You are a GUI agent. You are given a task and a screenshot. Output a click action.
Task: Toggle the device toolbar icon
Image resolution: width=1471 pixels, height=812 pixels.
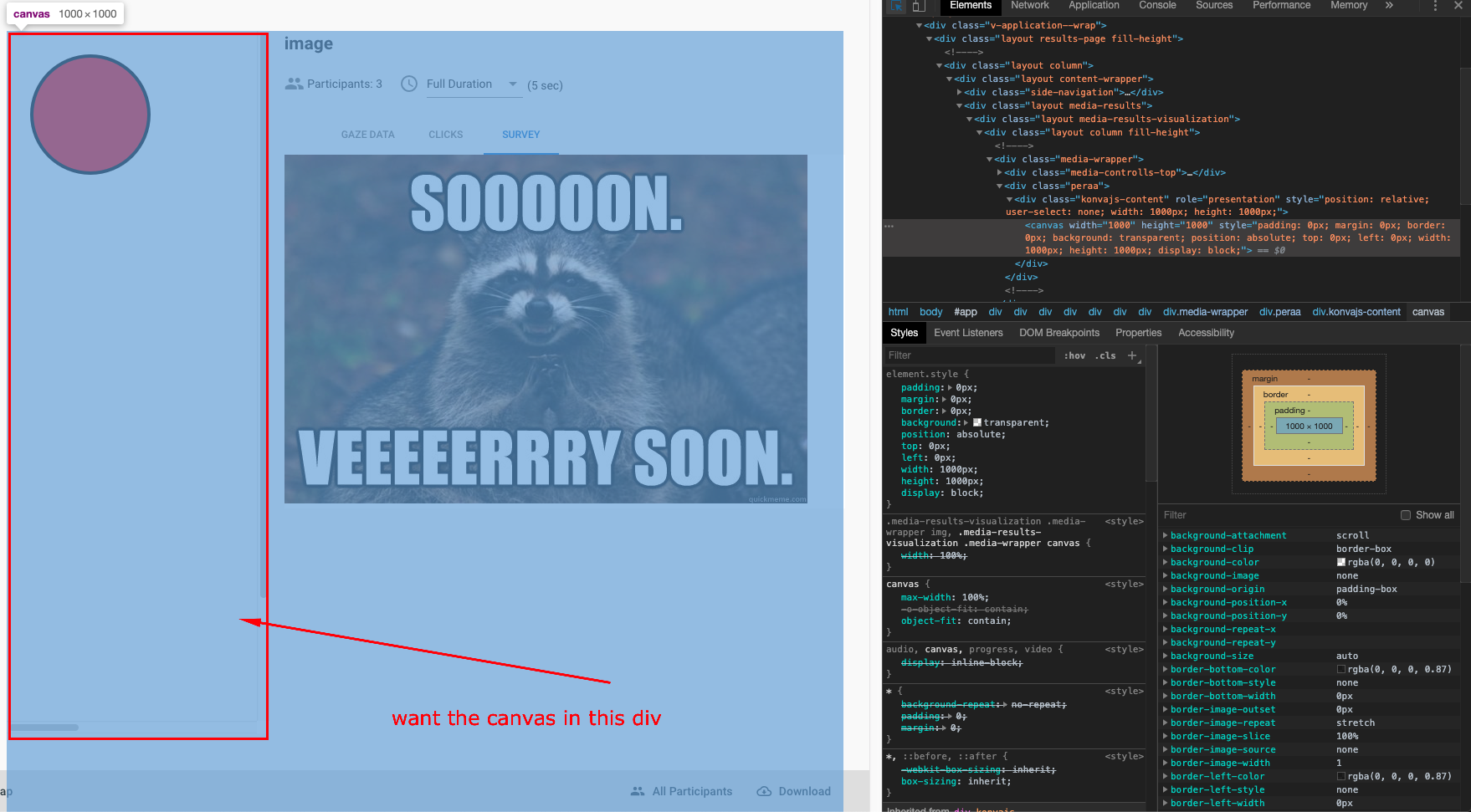pyautogui.click(x=918, y=6)
